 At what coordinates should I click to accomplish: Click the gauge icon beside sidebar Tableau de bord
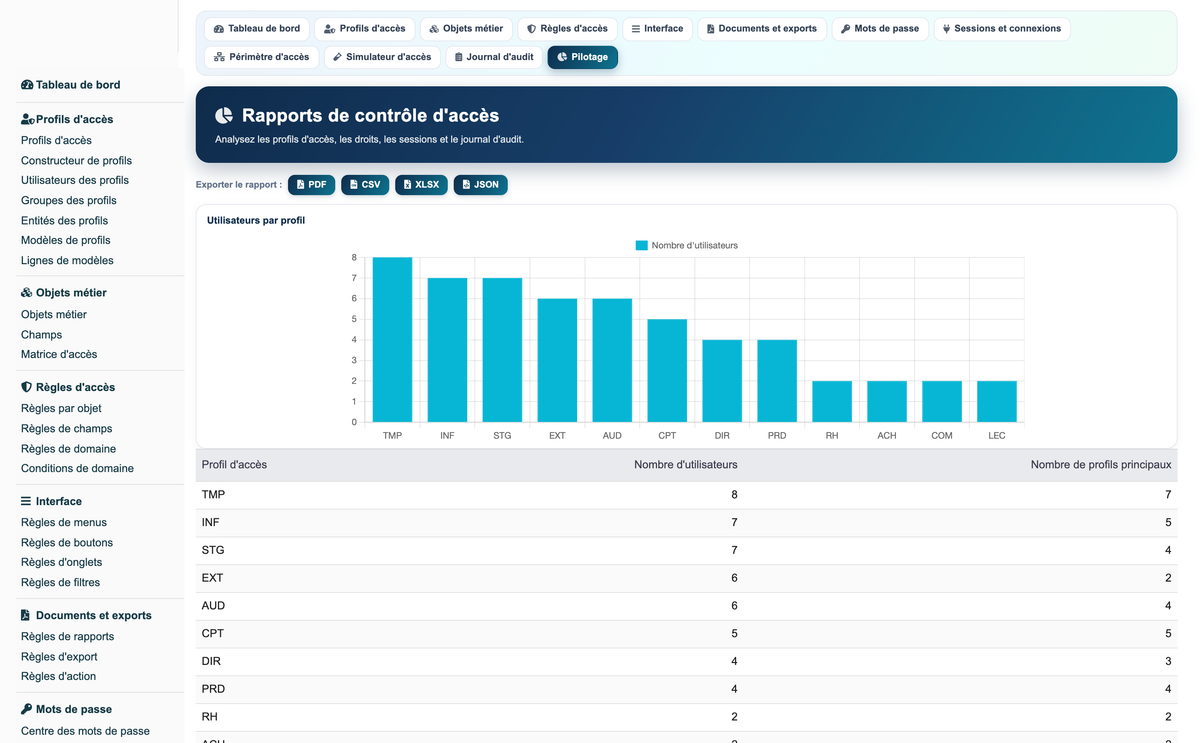[x=27, y=85]
